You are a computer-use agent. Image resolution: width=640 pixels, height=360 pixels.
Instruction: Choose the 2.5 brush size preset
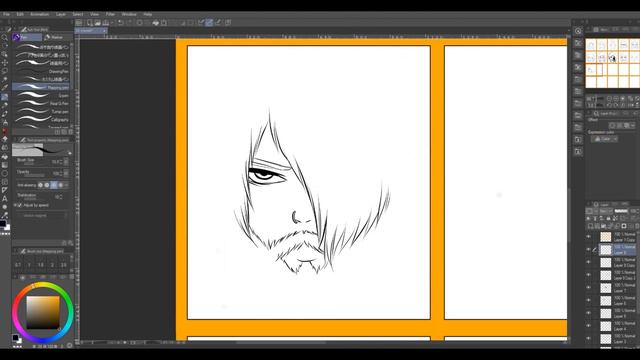click(64, 264)
